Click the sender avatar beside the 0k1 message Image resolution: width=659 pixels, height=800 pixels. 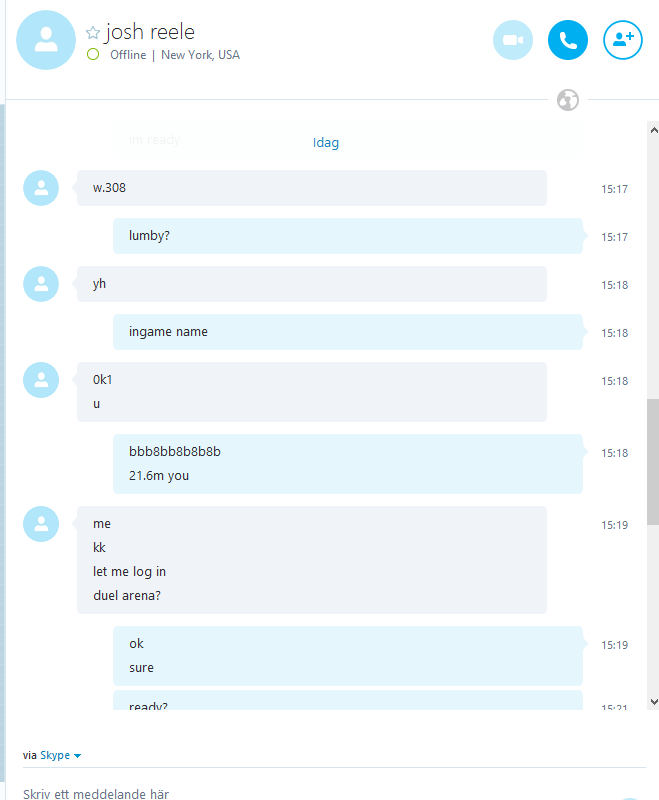[x=41, y=380]
